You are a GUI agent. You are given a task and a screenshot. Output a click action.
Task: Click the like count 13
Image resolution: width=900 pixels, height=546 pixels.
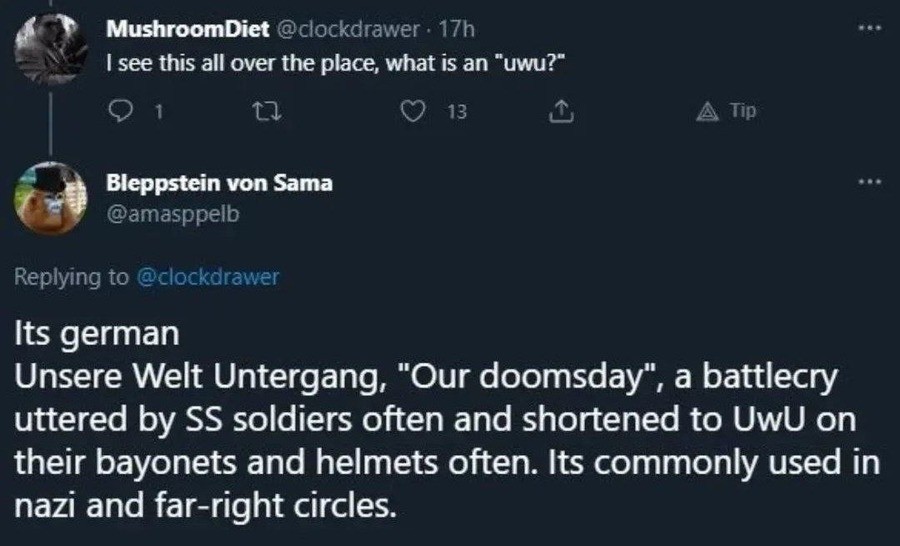click(456, 113)
